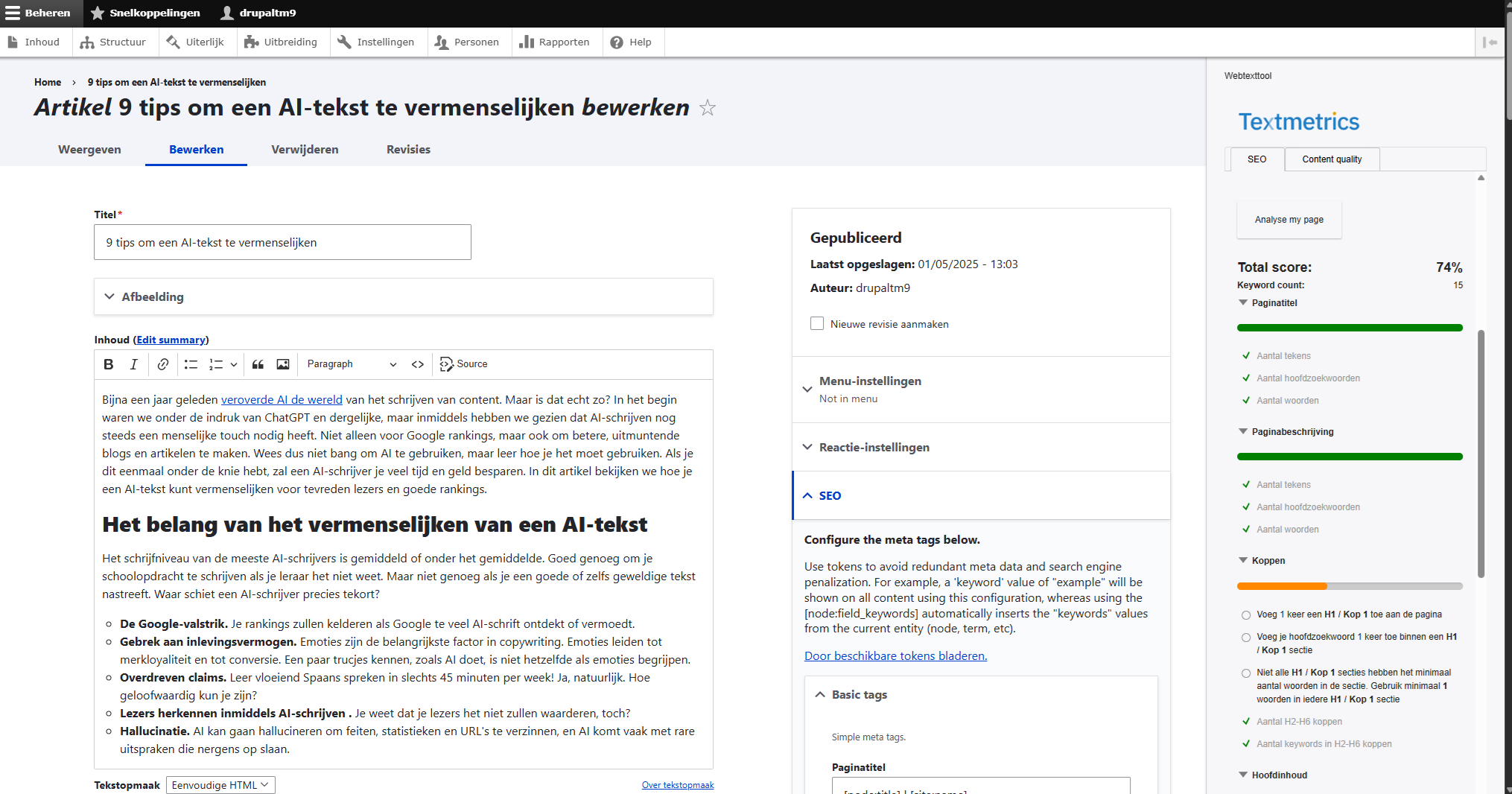Image resolution: width=1512 pixels, height=794 pixels.
Task: Open Door beschikbare tokens bladeren link
Action: click(895, 656)
